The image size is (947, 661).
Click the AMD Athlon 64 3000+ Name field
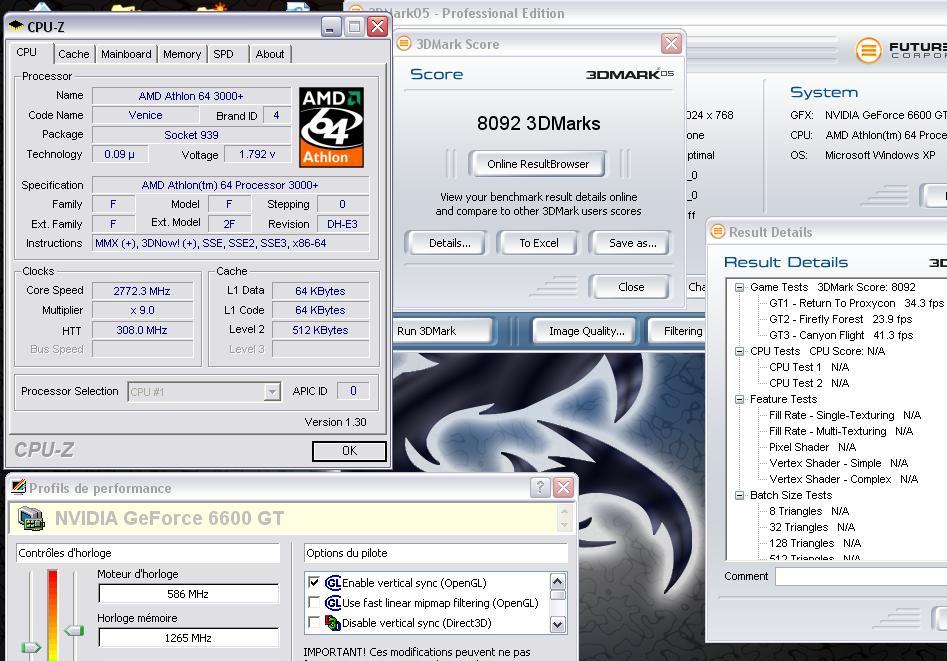tap(191, 95)
